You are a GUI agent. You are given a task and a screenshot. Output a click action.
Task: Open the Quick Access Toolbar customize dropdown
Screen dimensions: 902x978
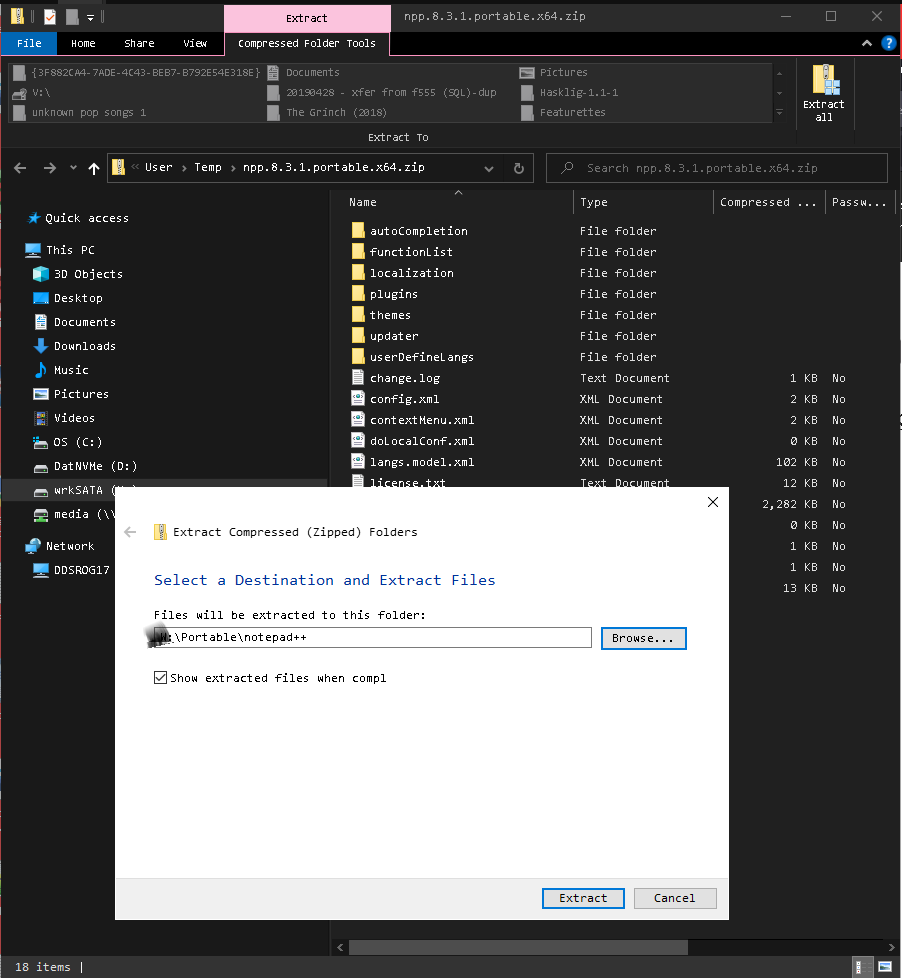tap(90, 18)
